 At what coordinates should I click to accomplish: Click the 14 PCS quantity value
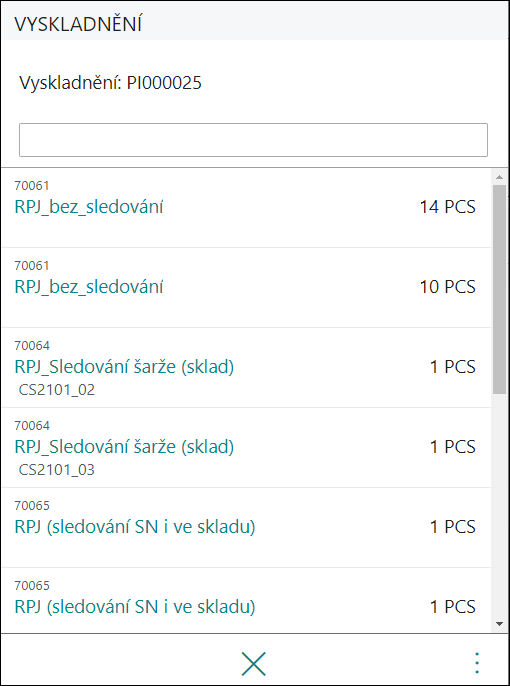pos(447,207)
